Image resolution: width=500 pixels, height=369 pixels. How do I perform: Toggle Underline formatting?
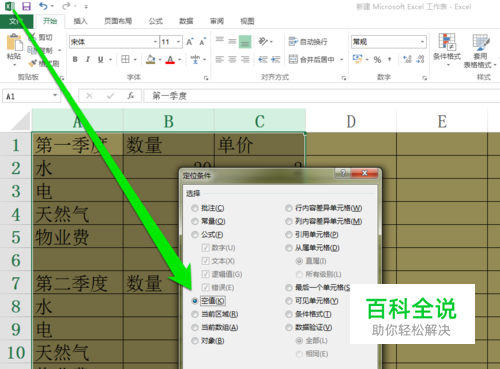(x=100, y=59)
